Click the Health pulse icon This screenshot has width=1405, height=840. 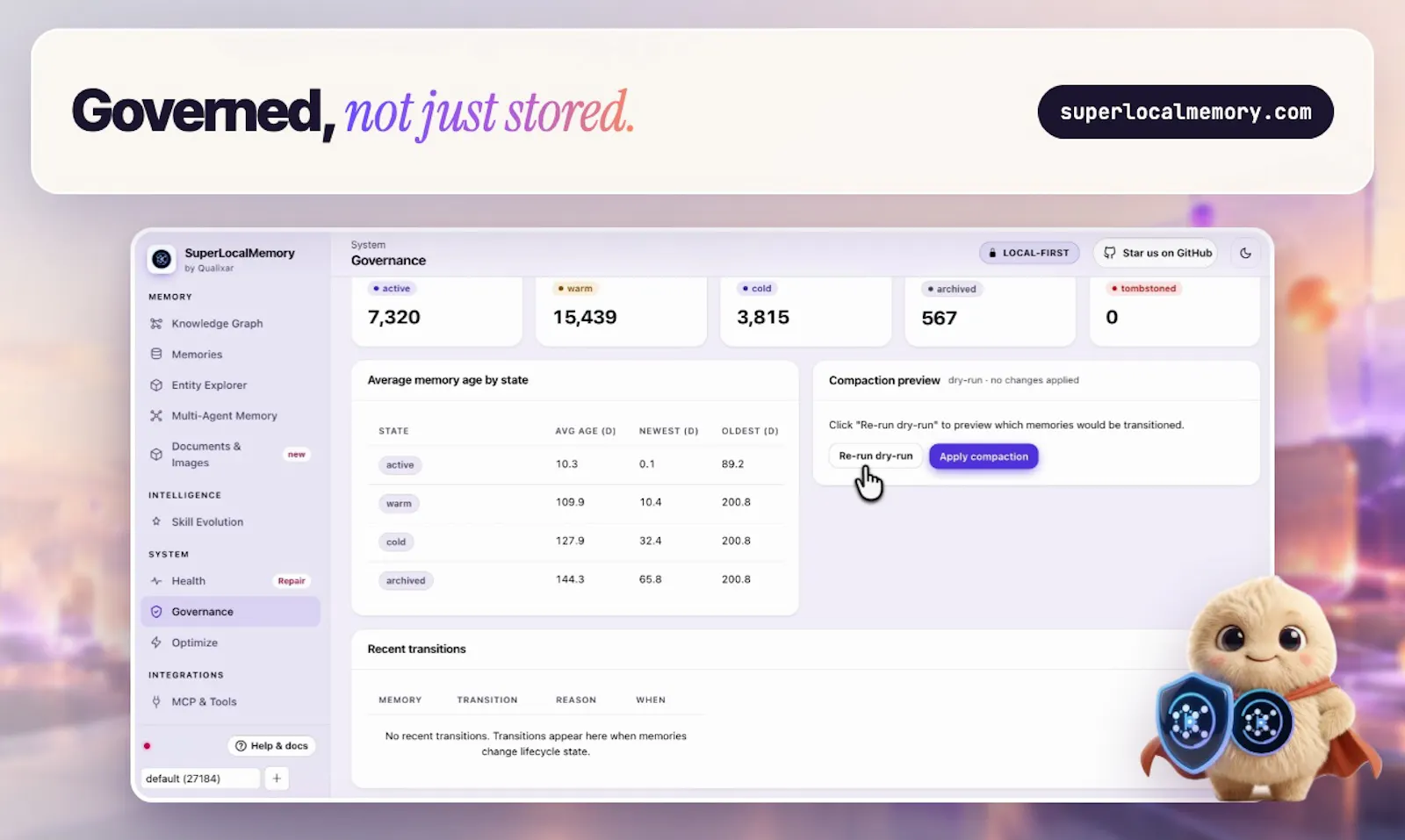[156, 581]
